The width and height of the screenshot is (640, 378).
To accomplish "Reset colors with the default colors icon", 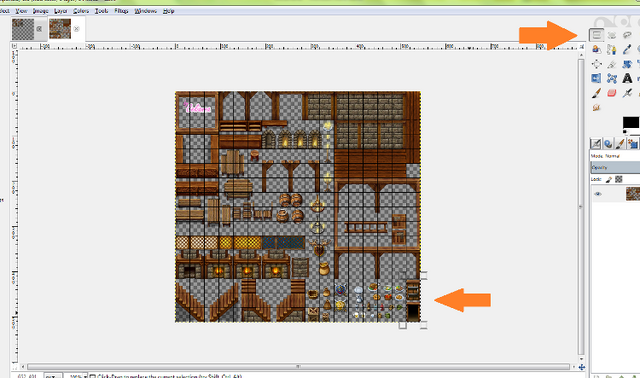I will coord(625,132).
